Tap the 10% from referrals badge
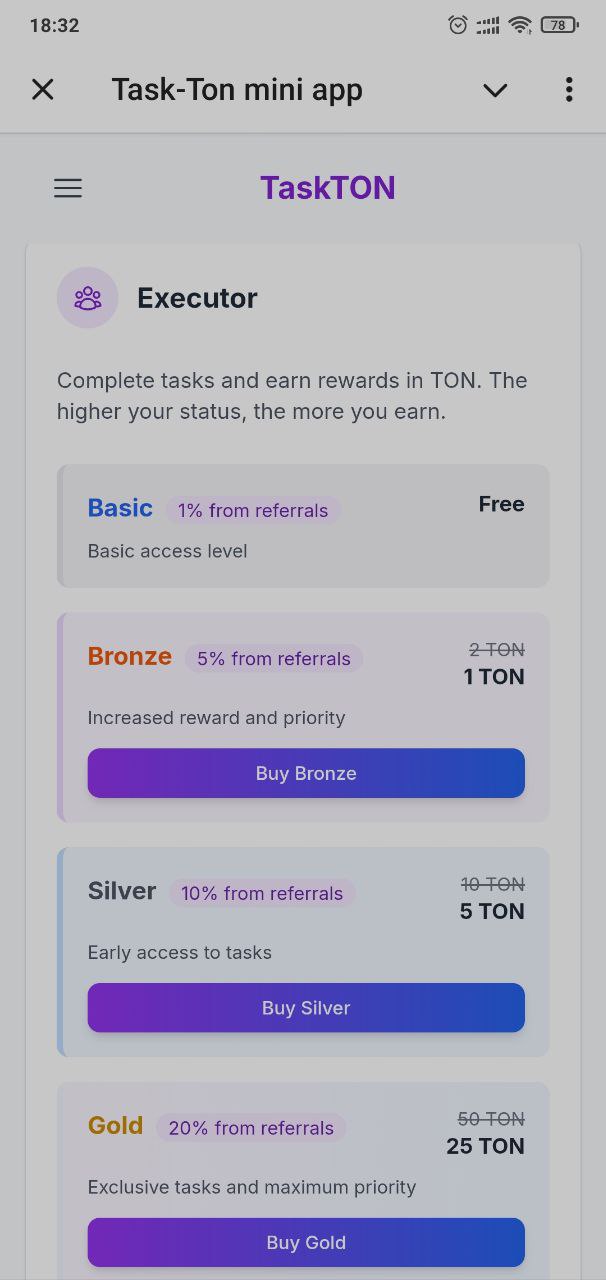606x1280 pixels. [x=261, y=893]
